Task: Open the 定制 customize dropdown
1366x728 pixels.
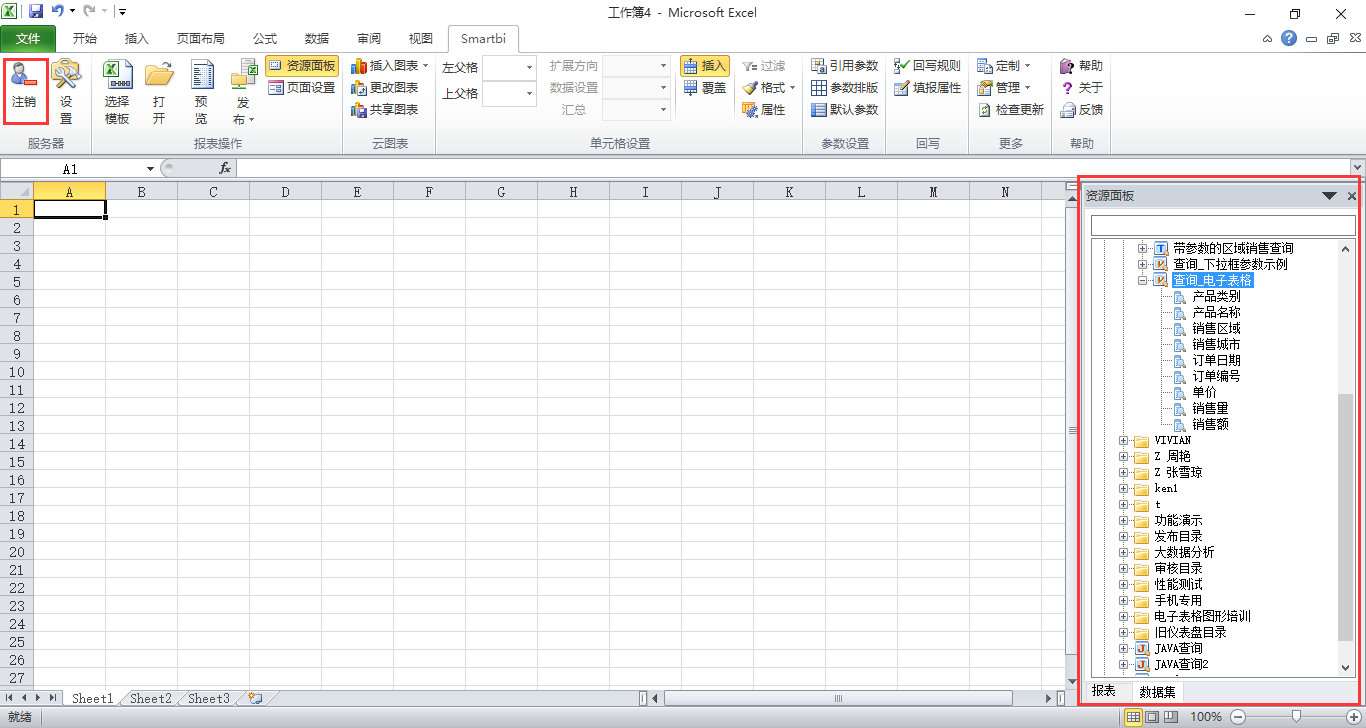Action: click(x=1004, y=66)
